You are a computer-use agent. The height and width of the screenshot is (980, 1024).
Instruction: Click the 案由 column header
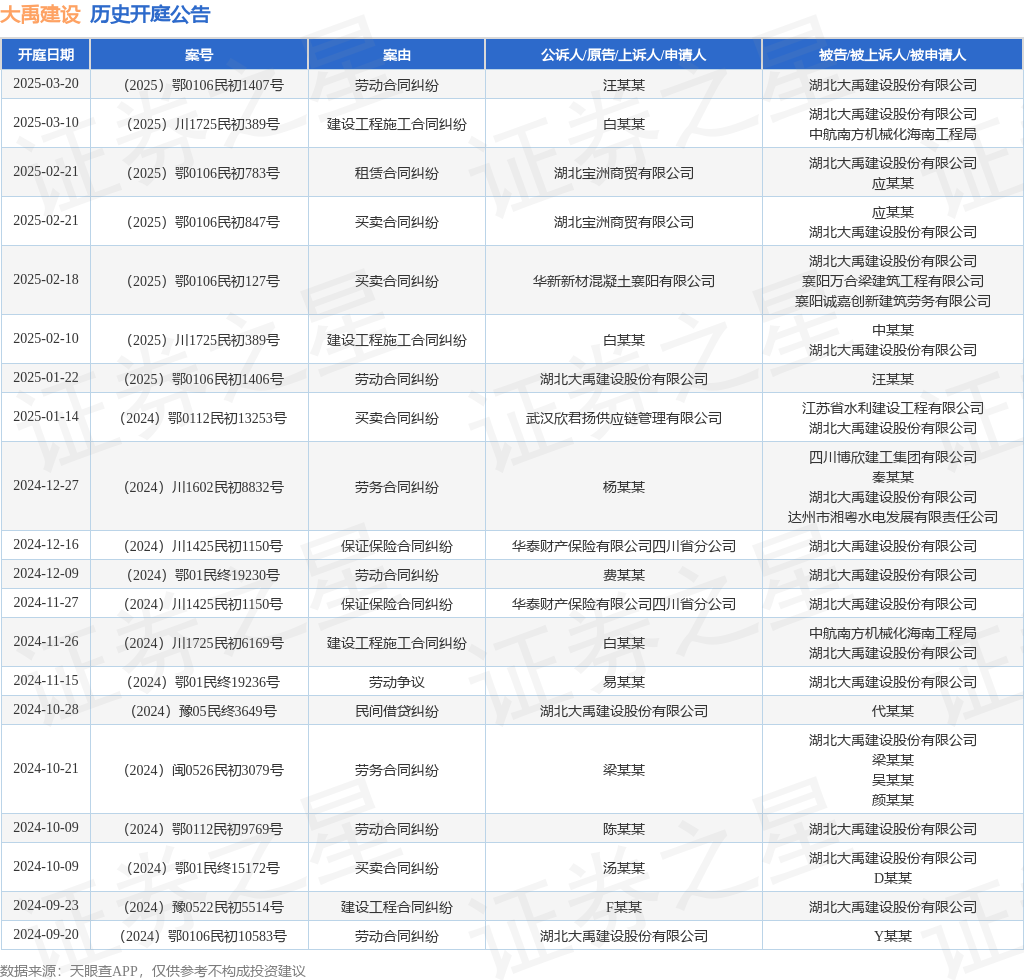396,55
